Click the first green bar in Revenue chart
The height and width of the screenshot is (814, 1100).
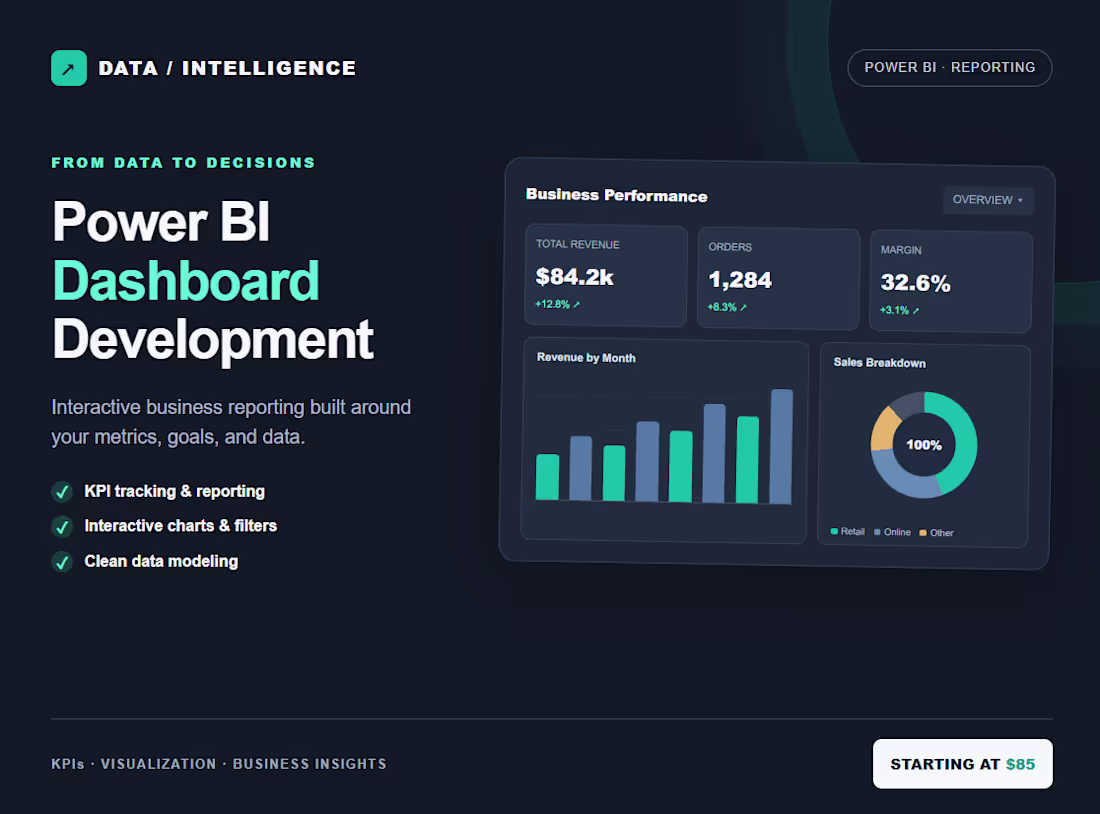click(547, 477)
